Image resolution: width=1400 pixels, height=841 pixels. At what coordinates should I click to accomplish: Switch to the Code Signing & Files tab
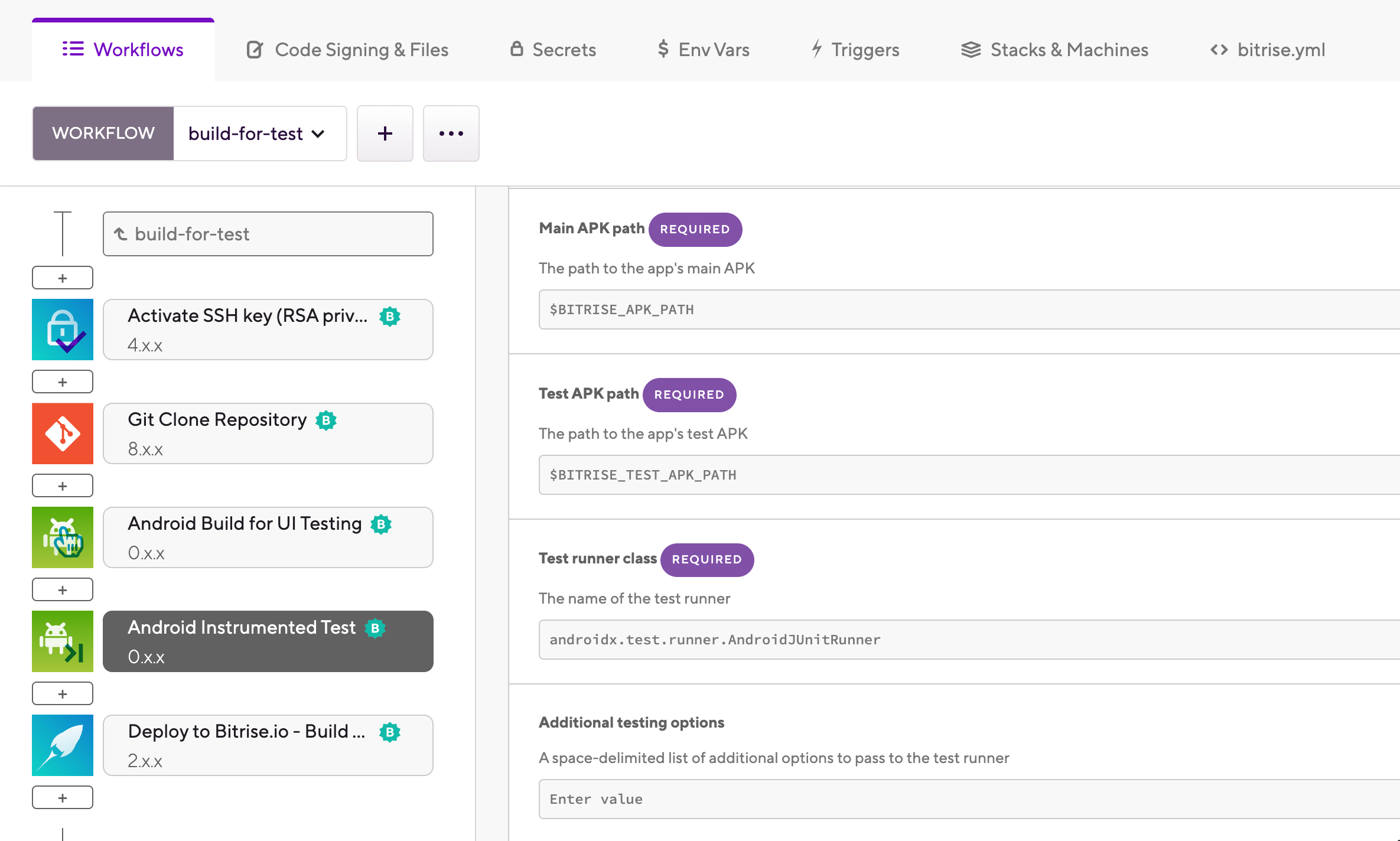click(x=347, y=50)
